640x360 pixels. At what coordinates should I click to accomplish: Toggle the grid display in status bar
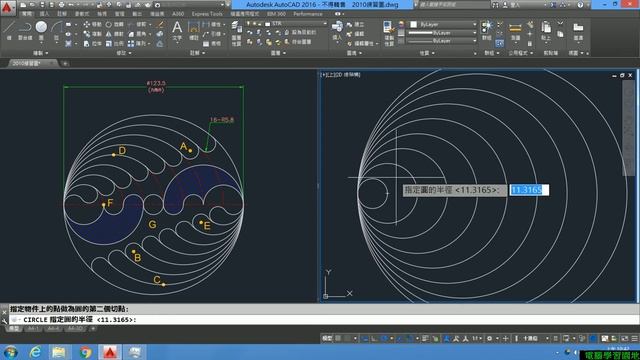coord(338,338)
